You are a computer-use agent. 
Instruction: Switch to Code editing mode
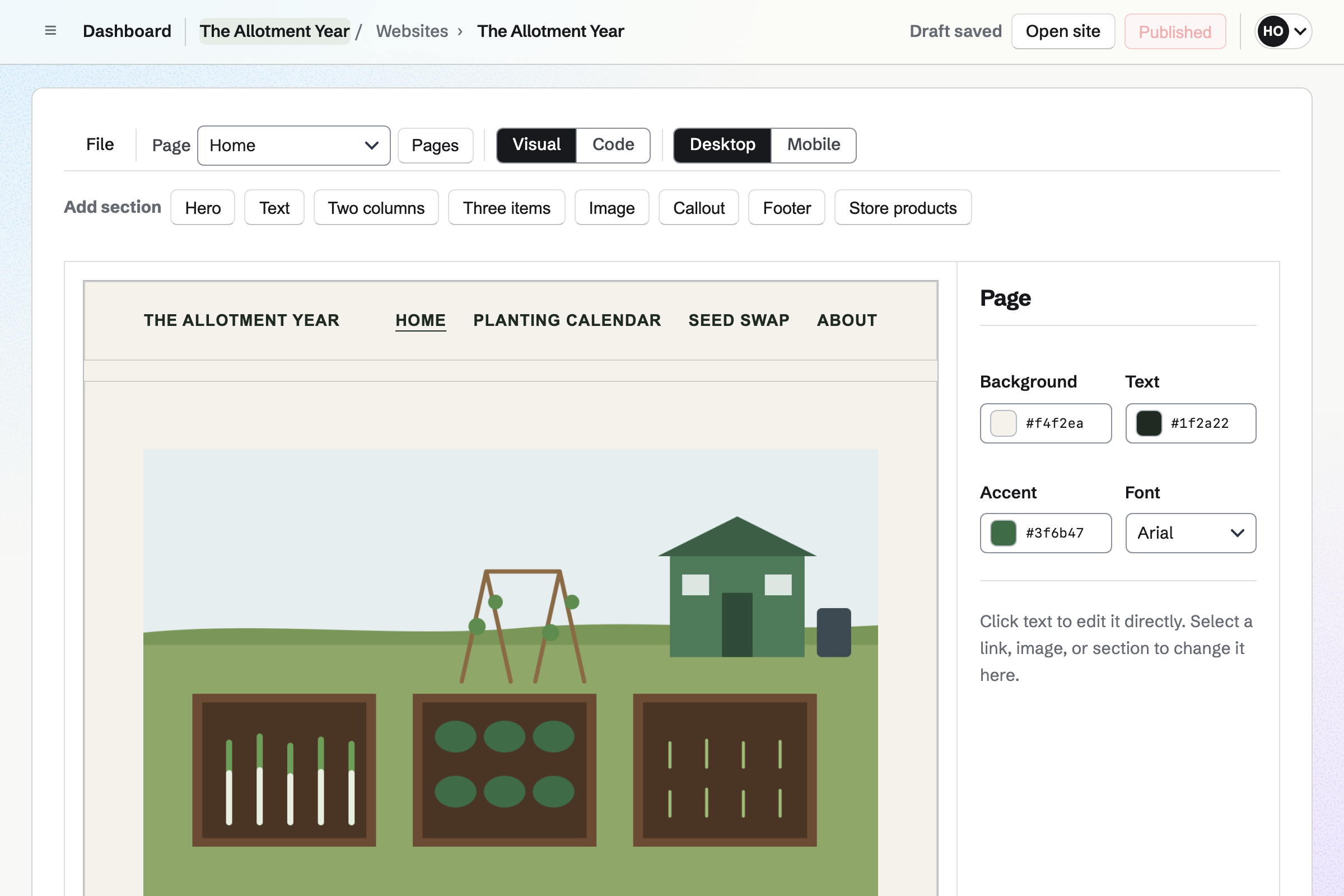pyautogui.click(x=613, y=145)
